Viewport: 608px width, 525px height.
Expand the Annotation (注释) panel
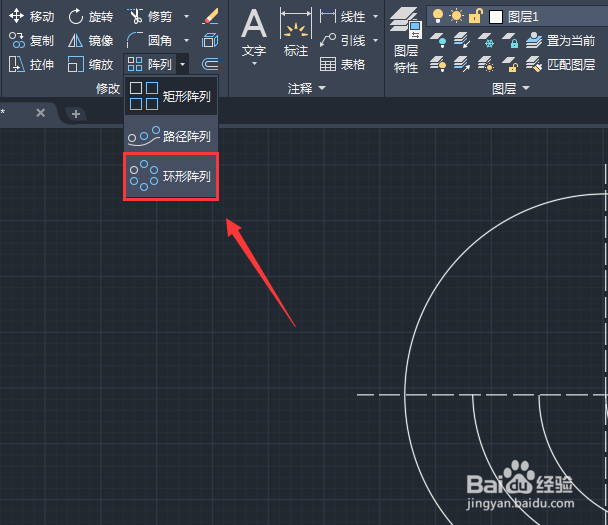point(306,88)
